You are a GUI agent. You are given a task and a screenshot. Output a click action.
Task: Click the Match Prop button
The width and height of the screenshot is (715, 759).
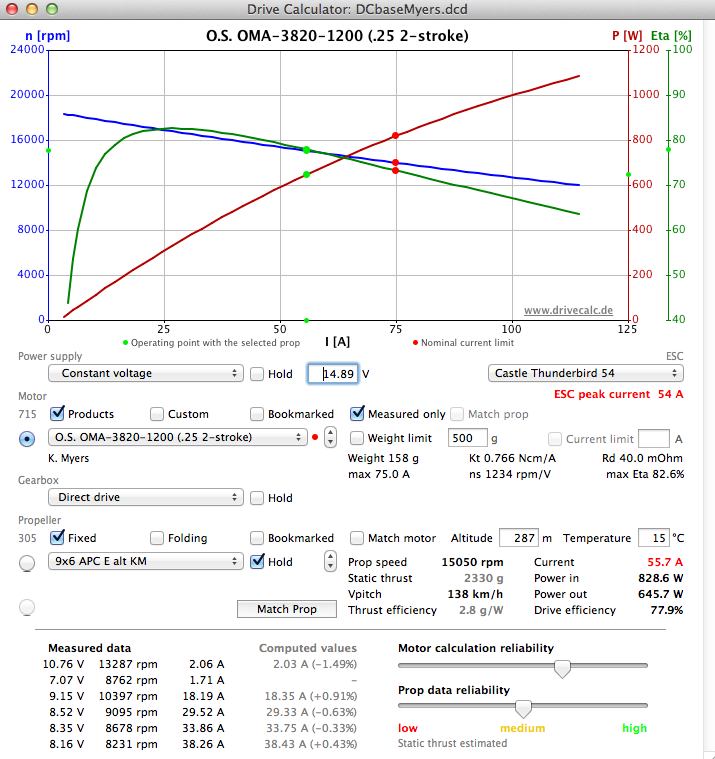click(287, 609)
